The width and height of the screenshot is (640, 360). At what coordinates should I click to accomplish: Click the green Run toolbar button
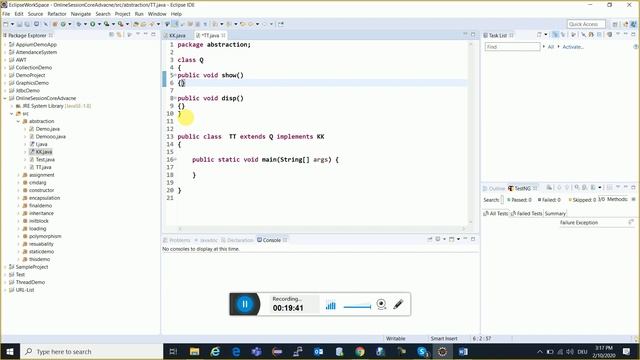tap(93, 24)
